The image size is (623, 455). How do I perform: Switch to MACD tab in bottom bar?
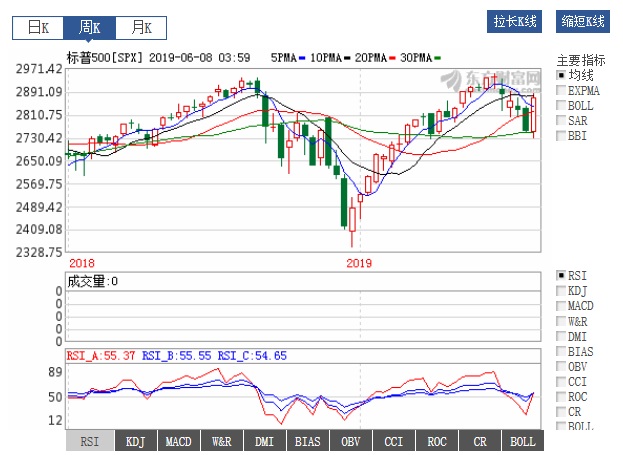pyautogui.click(x=178, y=441)
